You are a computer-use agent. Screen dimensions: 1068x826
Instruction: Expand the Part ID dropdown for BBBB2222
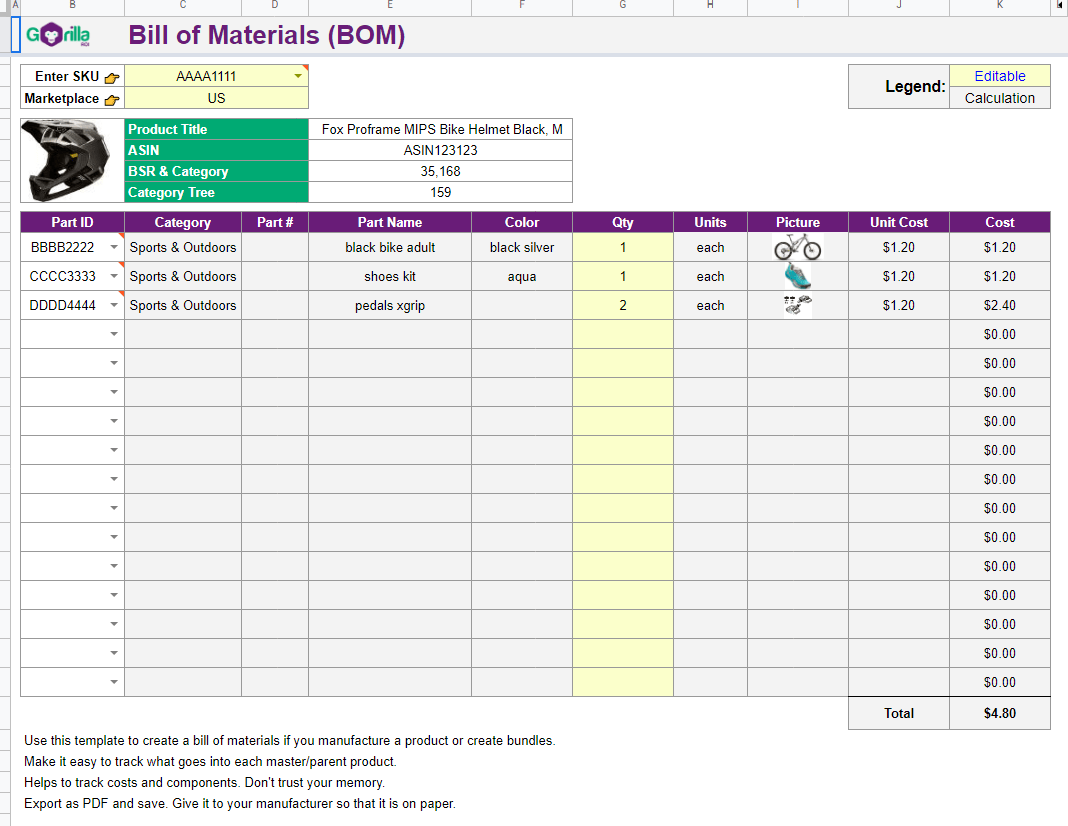click(114, 246)
